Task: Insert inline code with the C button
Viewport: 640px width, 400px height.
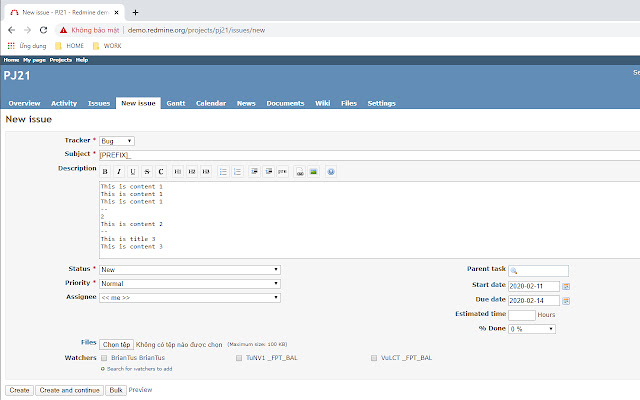Action: pyautogui.click(x=161, y=172)
